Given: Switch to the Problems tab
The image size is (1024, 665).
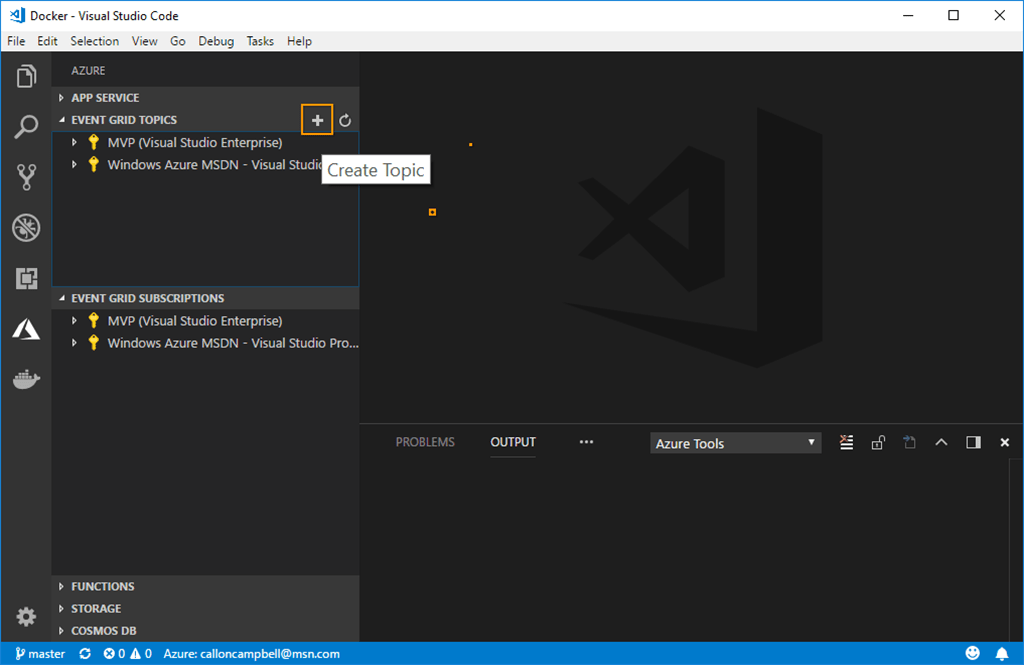Looking at the screenshot, I should pos(425,442).
